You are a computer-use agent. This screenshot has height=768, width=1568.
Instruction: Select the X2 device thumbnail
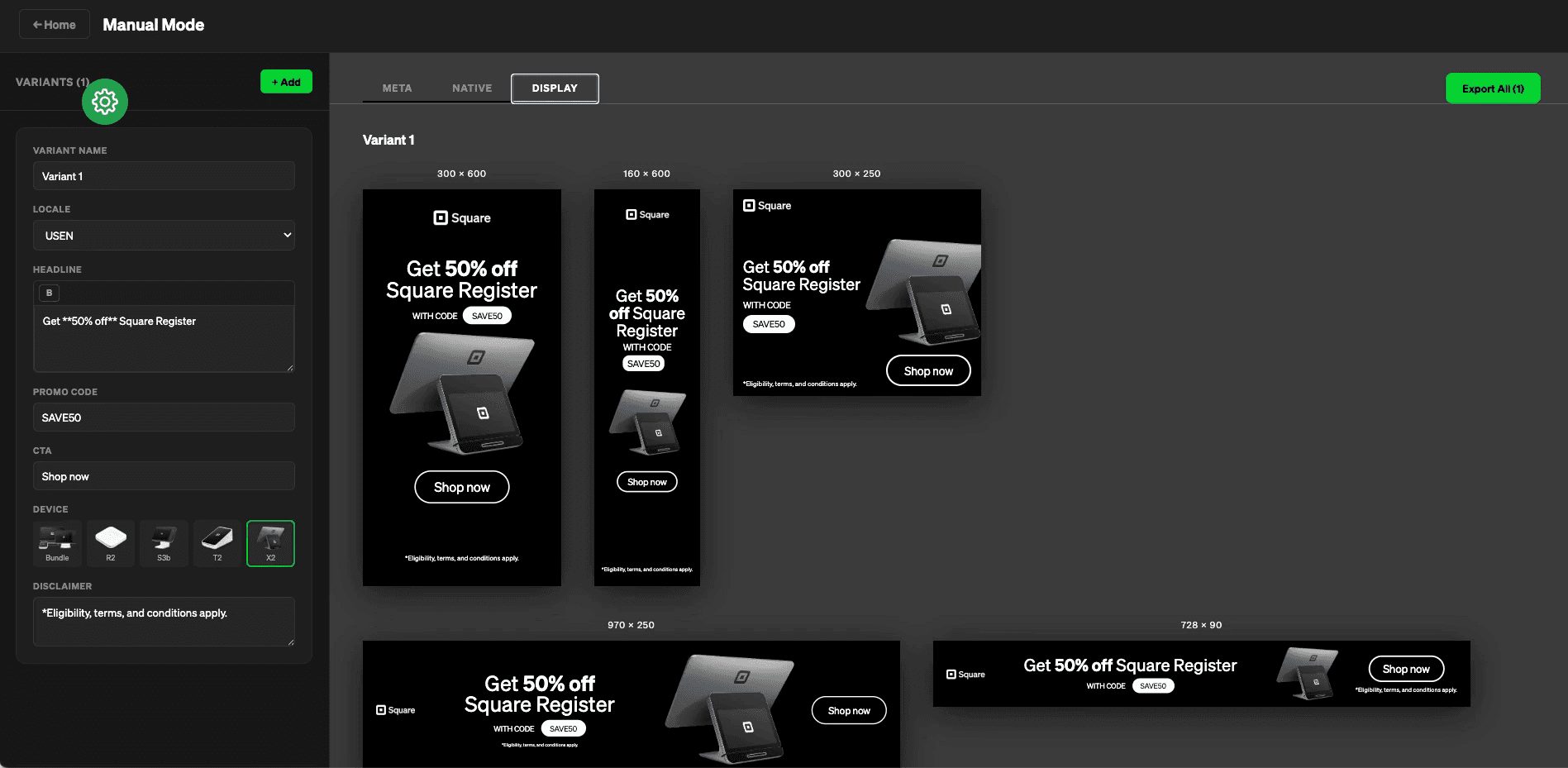[270, 543]
